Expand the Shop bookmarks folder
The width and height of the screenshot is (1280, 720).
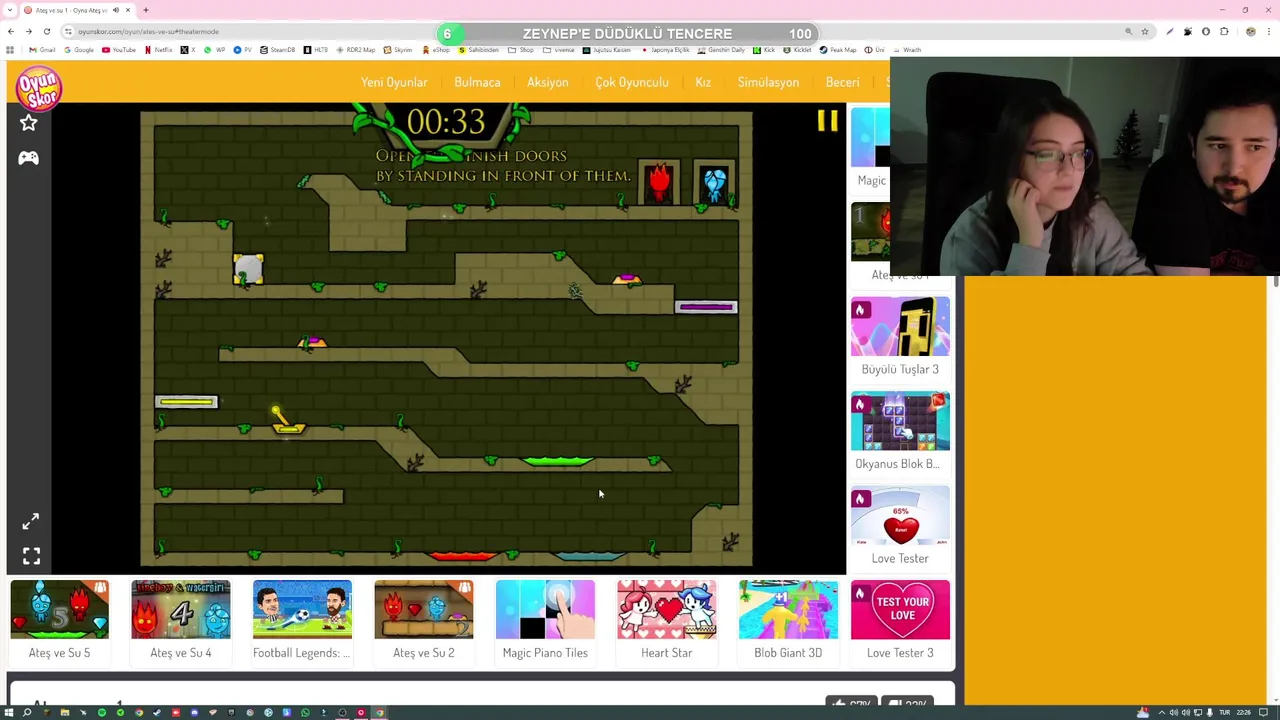521,50
